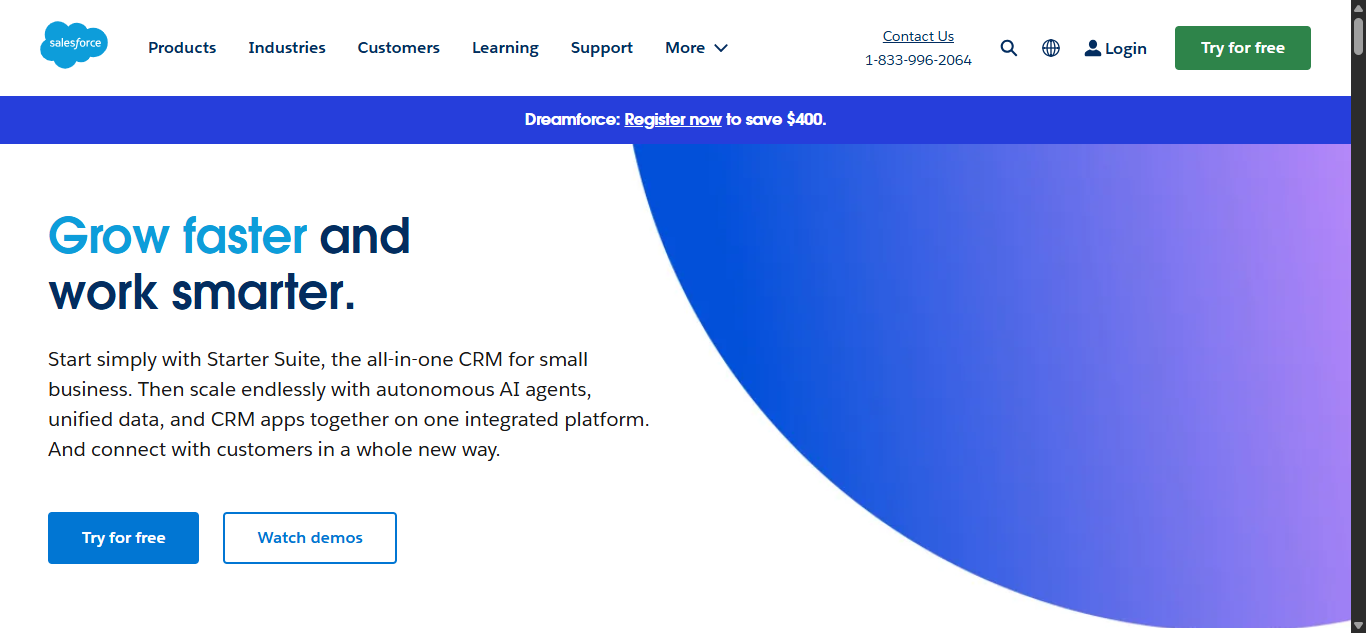Image resolution: width=1366 pixels, height=633 pixels.
Task: Click the Grow faster headline text
Action: point(178,236)
